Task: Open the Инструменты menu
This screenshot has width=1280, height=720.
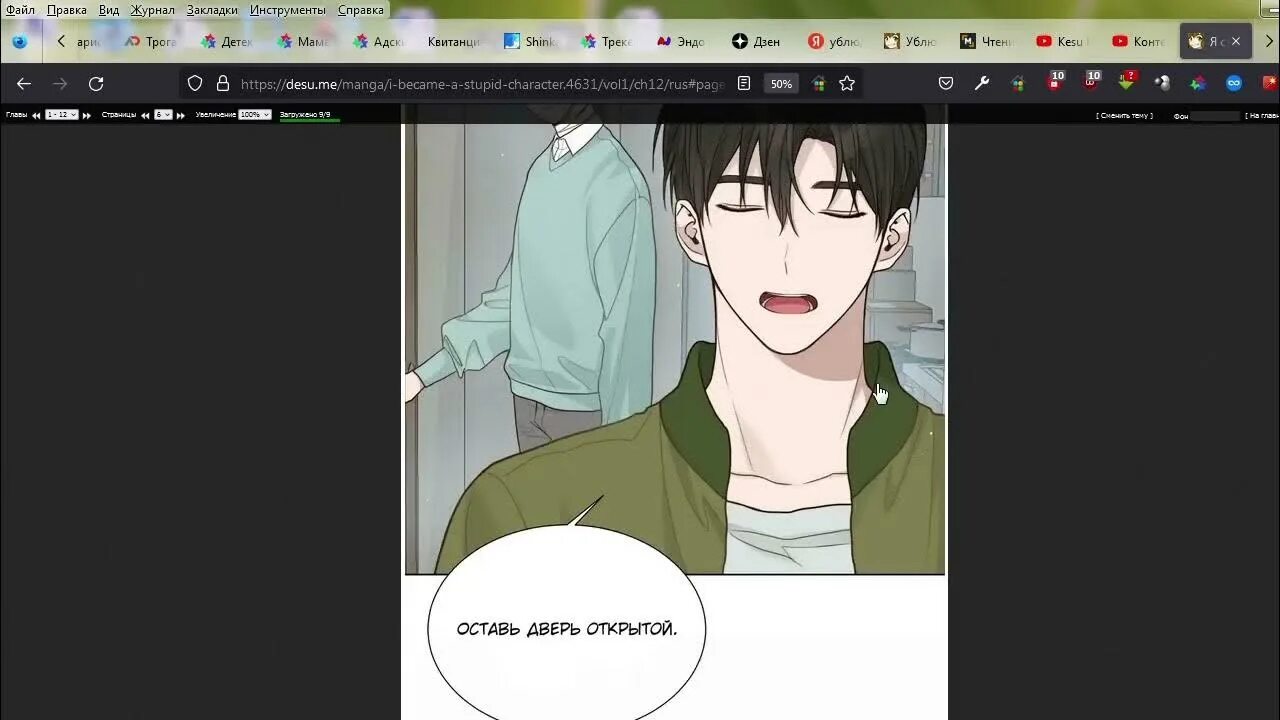Action: [288, 10]
